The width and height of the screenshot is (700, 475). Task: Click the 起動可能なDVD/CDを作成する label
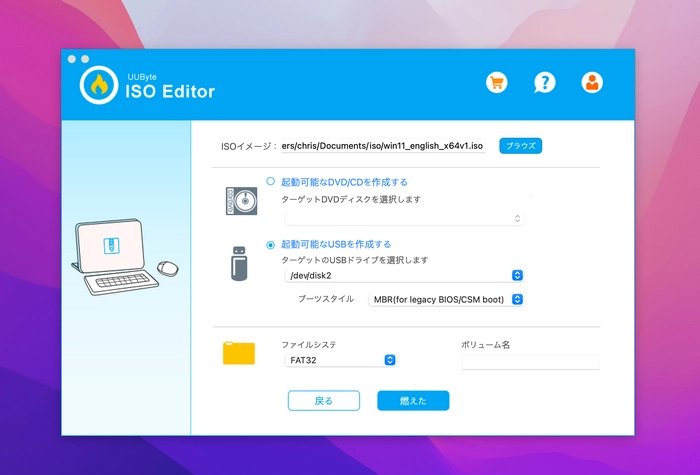344,182
